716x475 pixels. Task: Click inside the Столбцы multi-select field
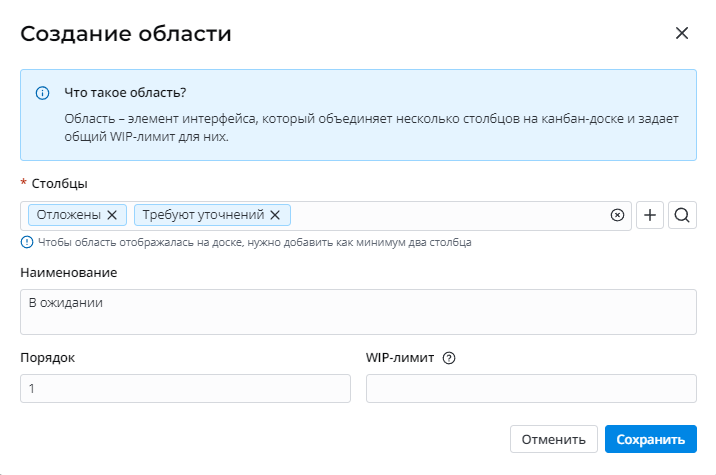point(450,215)
